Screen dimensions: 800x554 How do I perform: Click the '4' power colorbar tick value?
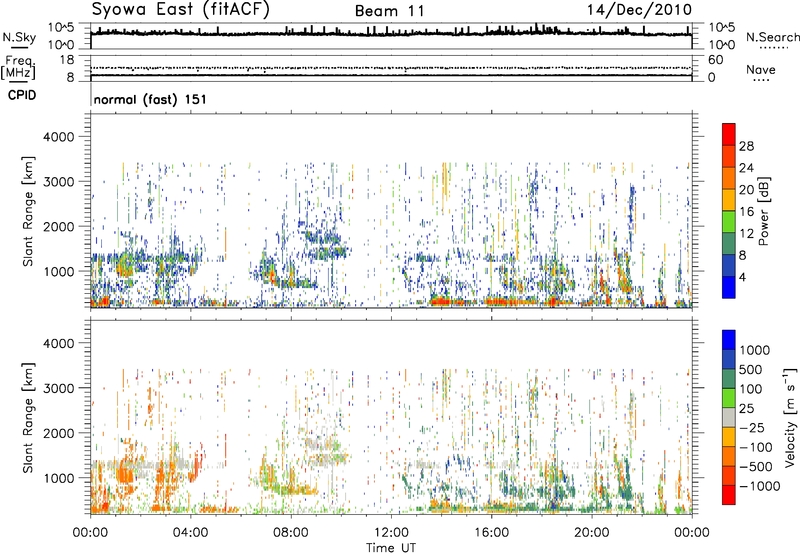click(x=742, y=277)
